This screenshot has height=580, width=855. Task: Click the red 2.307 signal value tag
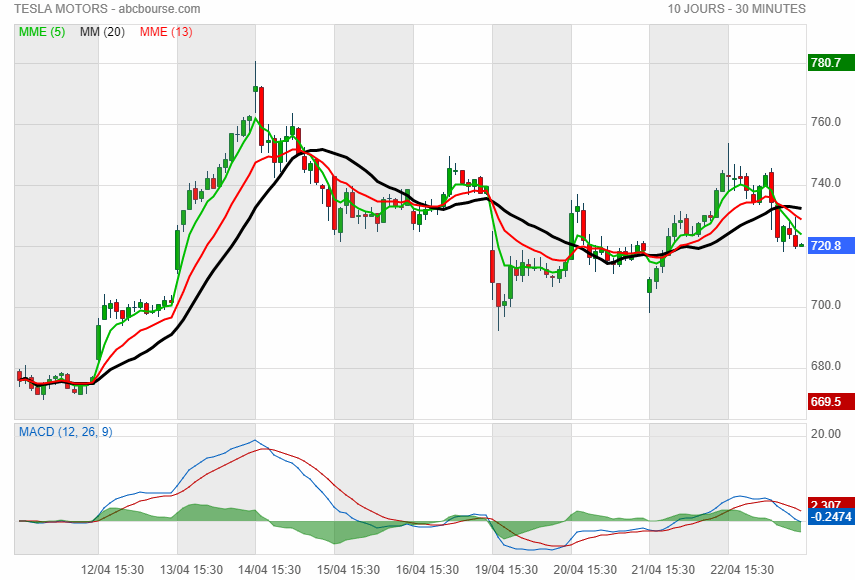(831, 503)
